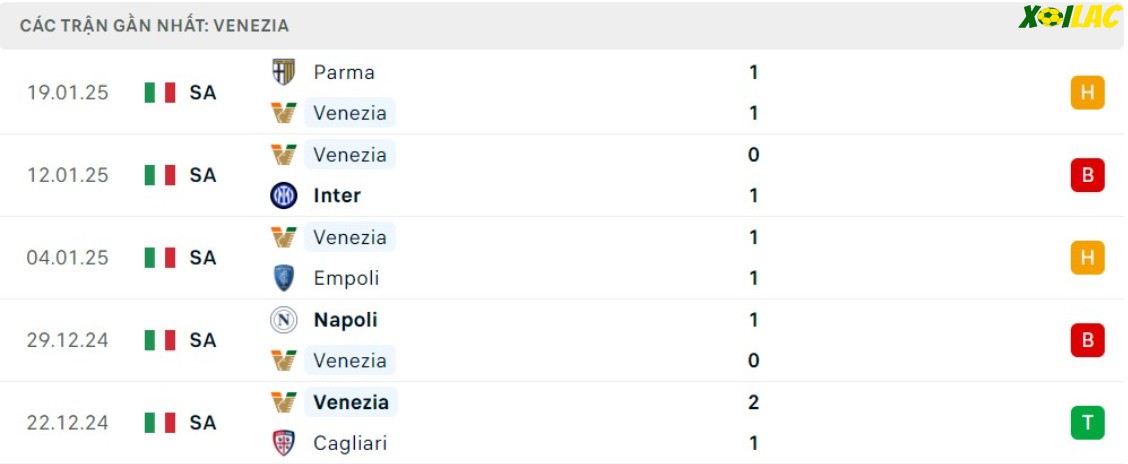Click the SA league label on 04.01.25

(203, 258)
